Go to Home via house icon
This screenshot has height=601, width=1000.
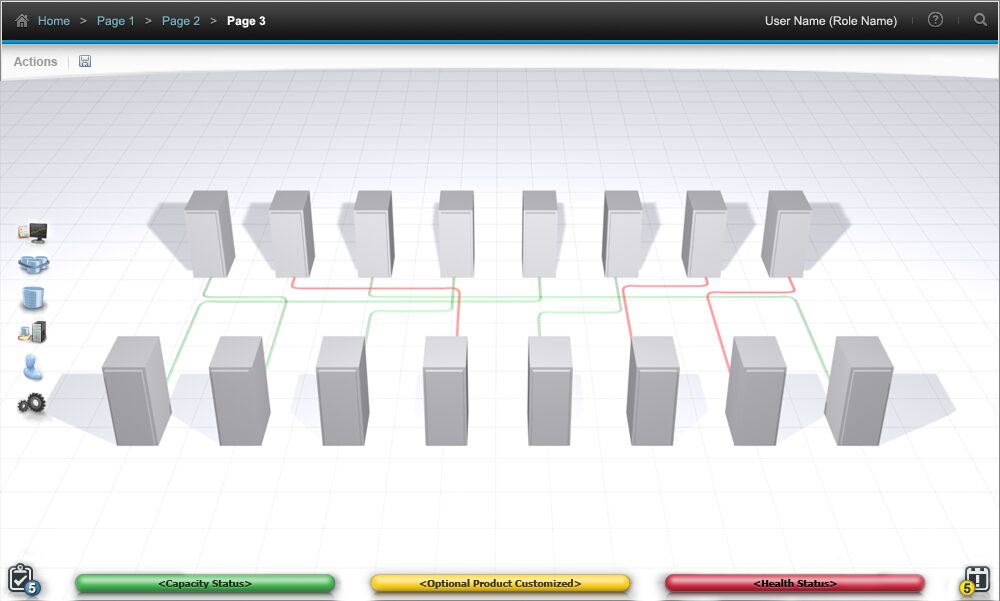pyautogui.click(x=22, y=20)
